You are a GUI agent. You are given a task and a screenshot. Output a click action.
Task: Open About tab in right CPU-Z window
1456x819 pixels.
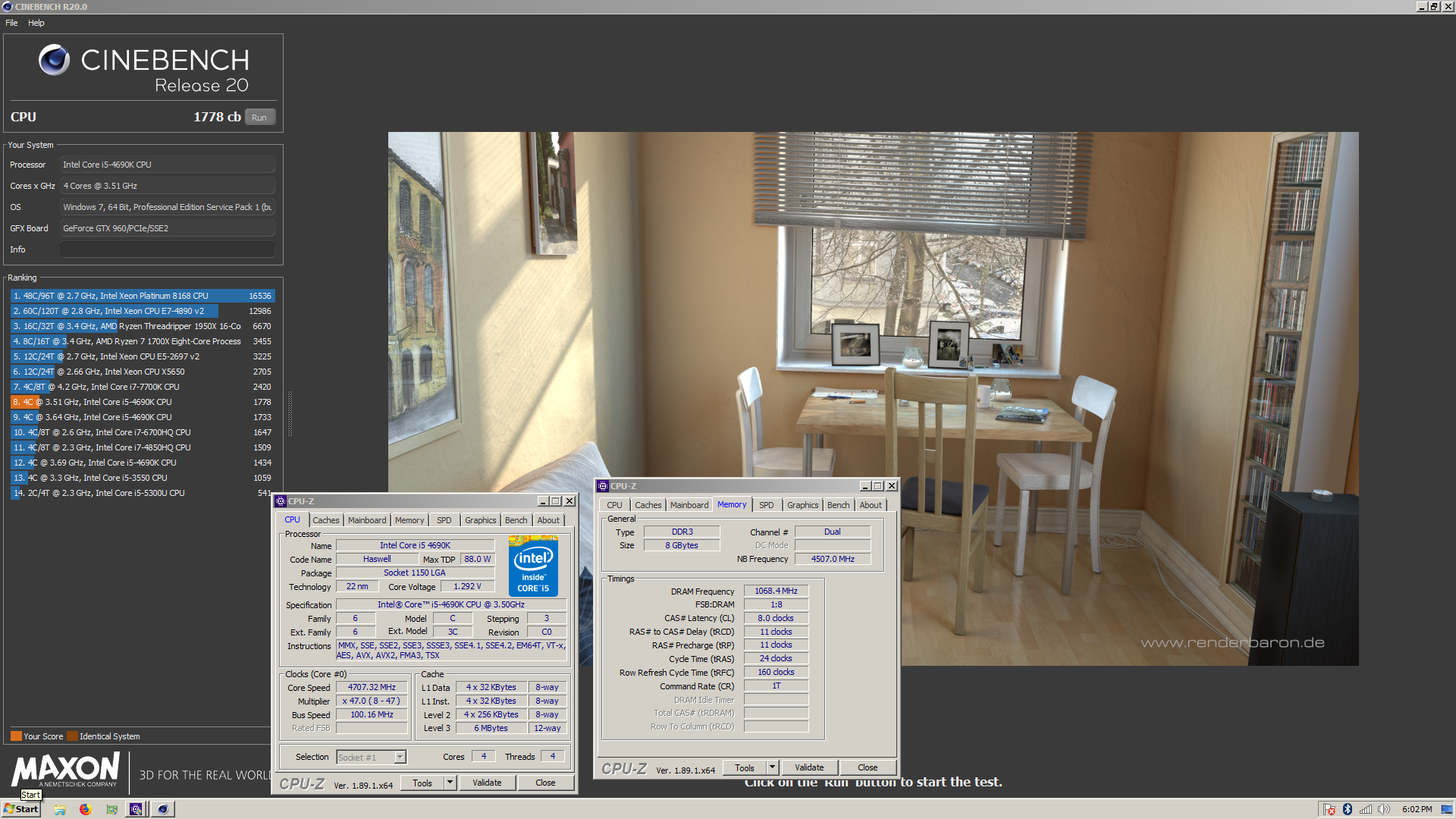pyautogui.click(x=871, y=505)
